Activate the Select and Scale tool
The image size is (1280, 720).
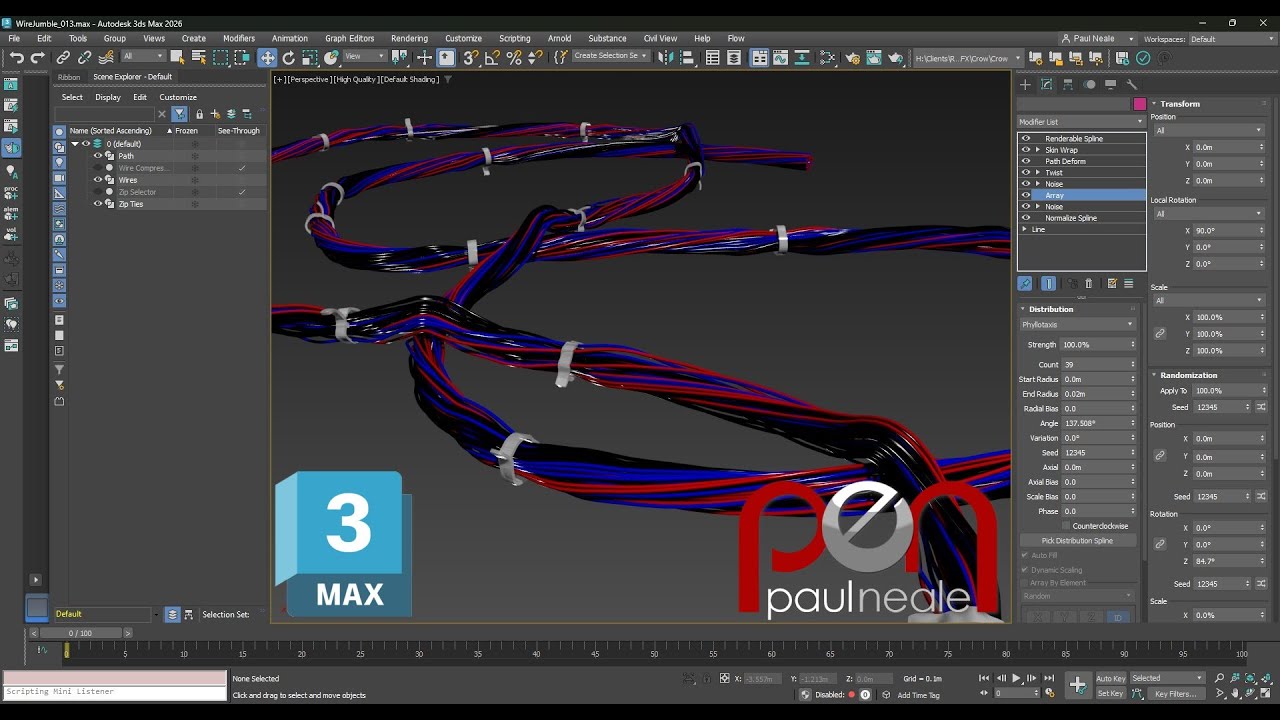310,58
